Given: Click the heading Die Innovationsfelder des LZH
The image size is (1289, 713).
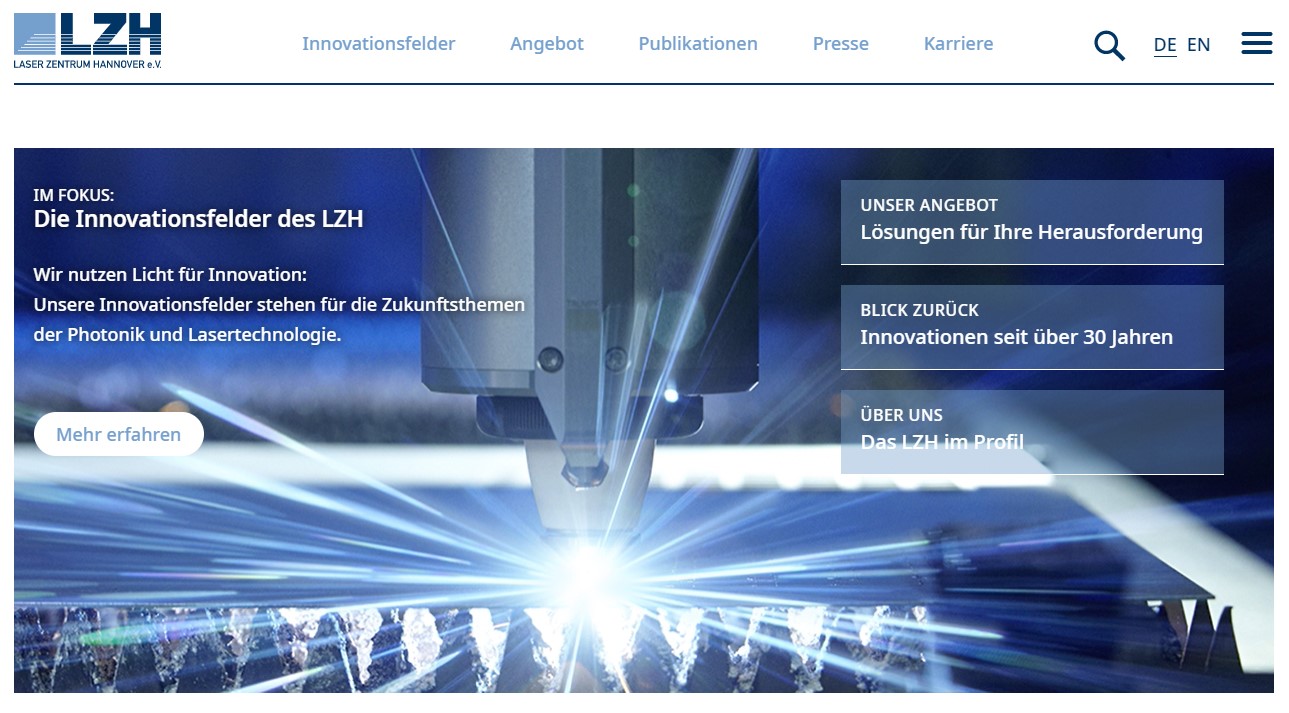Looking at the screenshot, I should pos(198,219).
